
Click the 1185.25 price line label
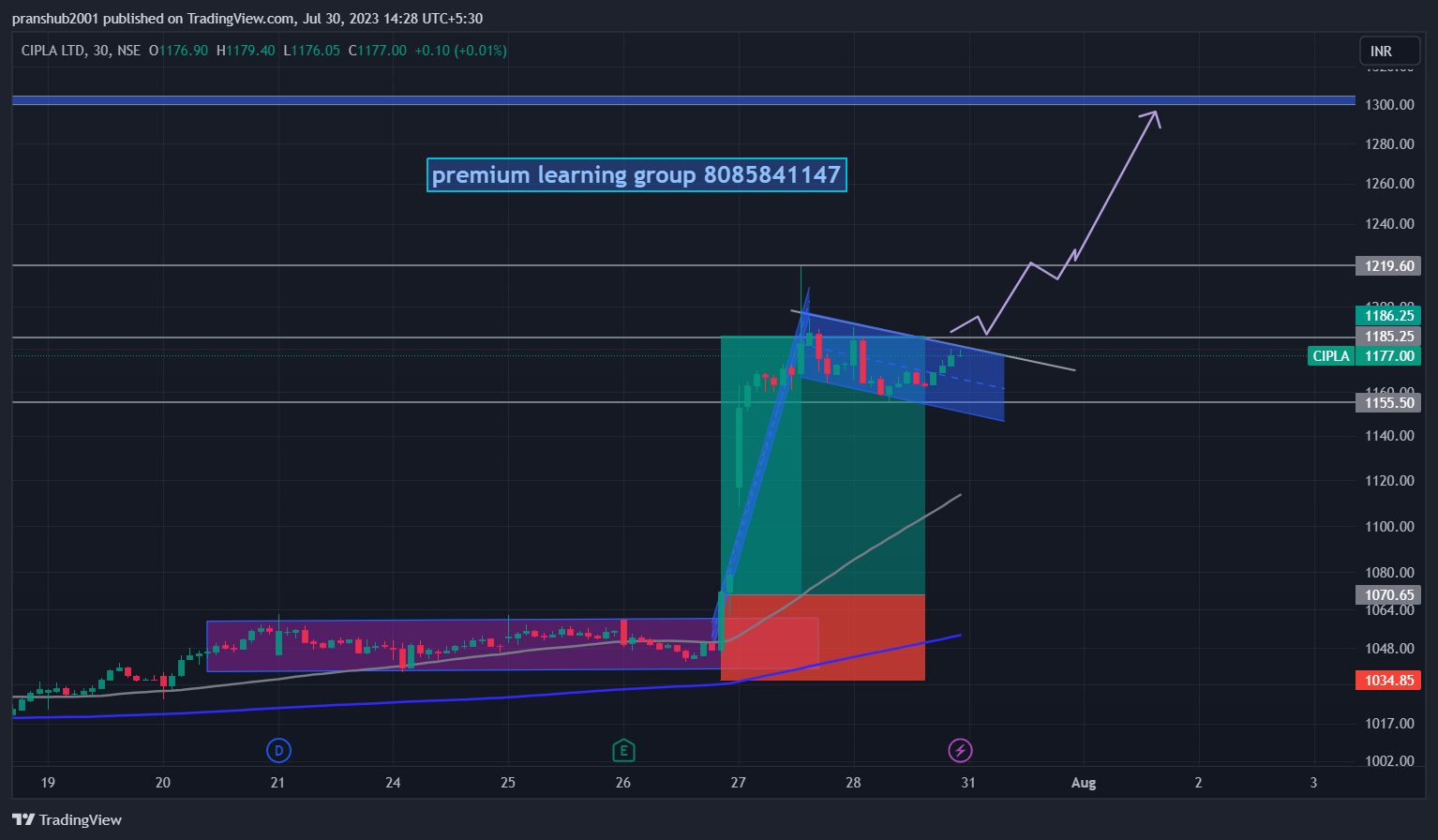coord(1389,337)
